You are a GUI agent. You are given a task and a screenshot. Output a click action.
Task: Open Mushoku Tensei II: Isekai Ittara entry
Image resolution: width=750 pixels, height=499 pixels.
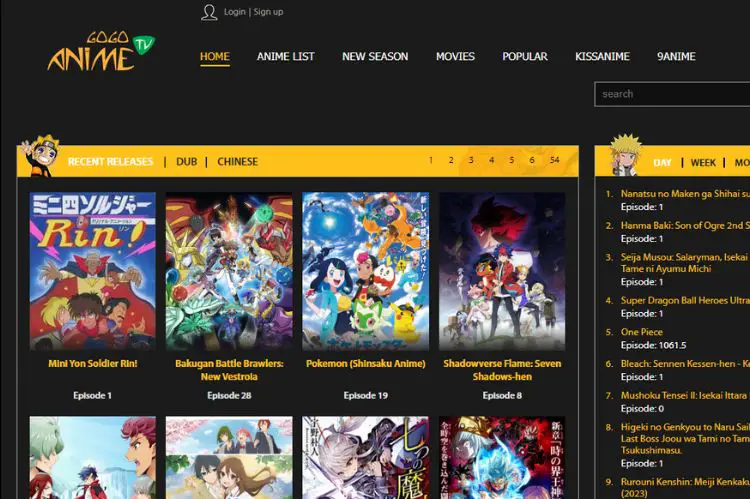[685, 396]
